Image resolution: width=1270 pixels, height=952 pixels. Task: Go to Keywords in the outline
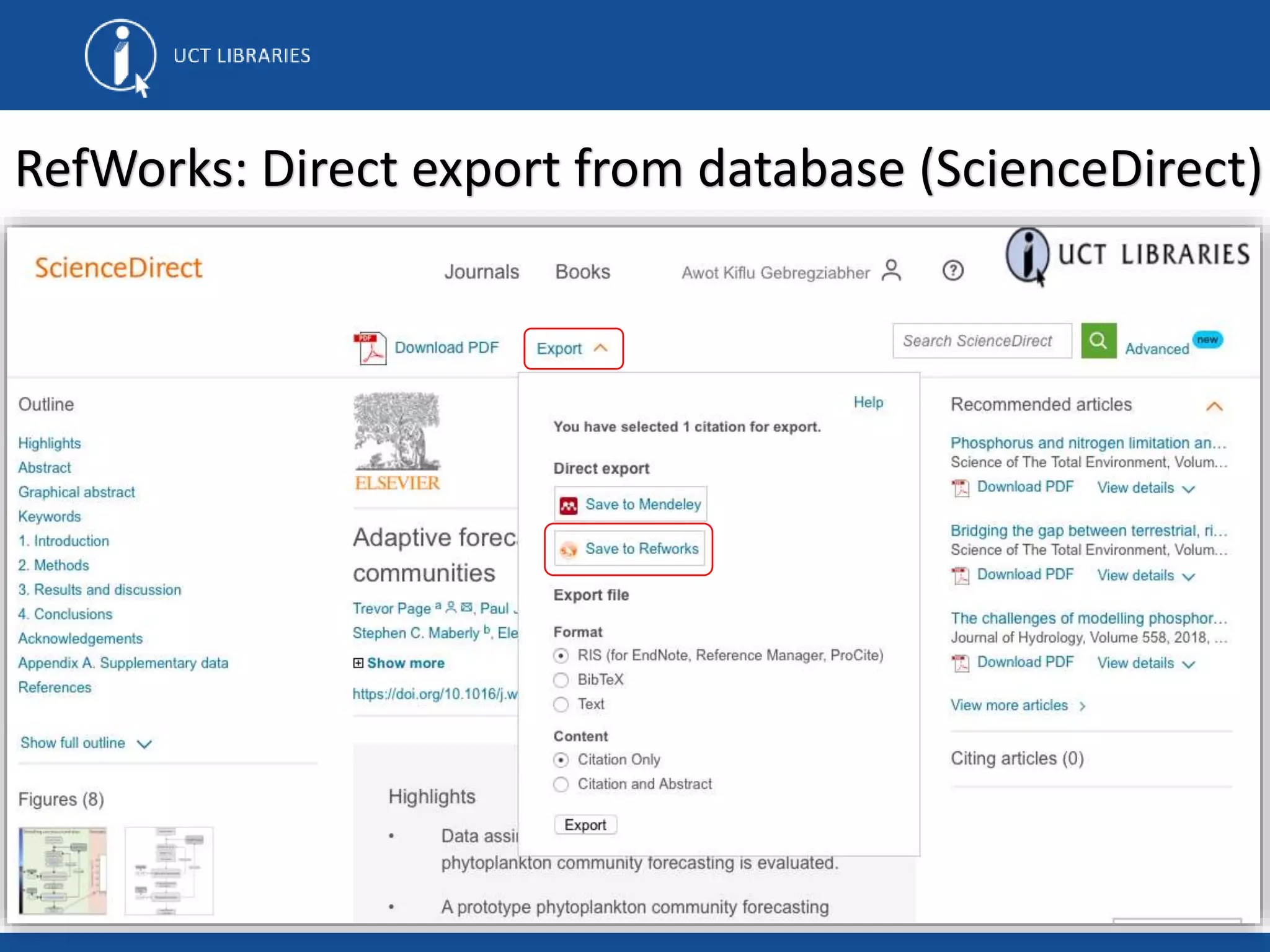[x=50, y=516]
